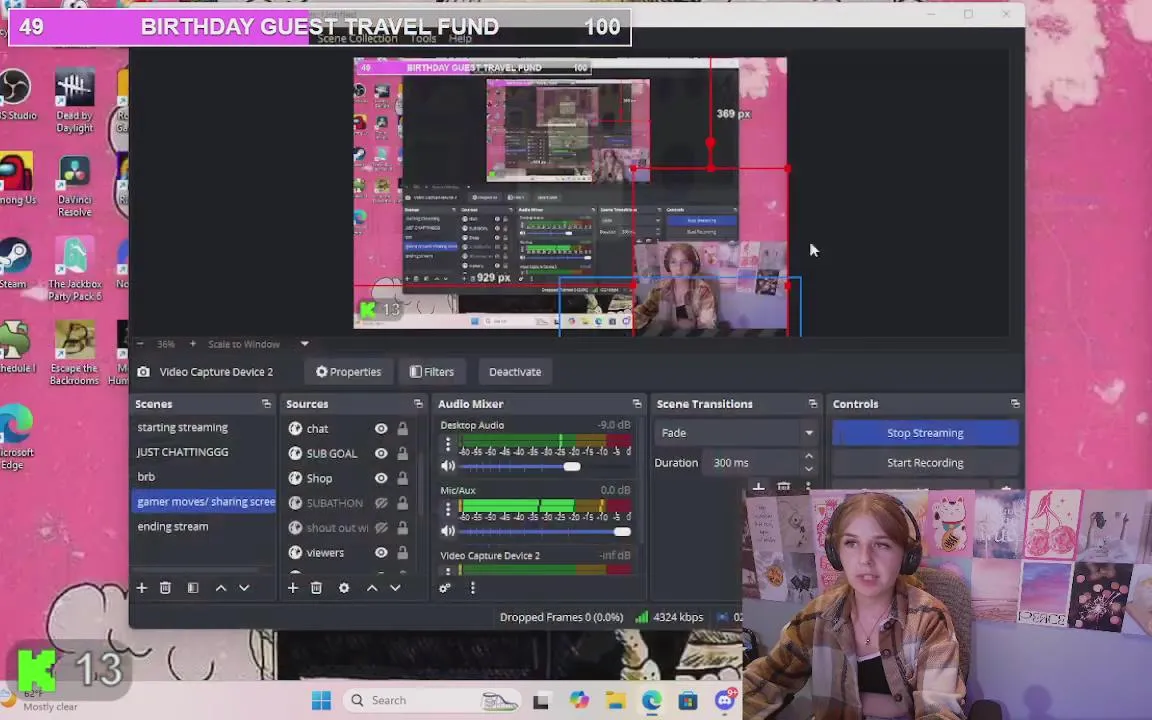1152x720 pixels.
Task: Open Mic/Aux three-dot options
Action: point(447,509)
